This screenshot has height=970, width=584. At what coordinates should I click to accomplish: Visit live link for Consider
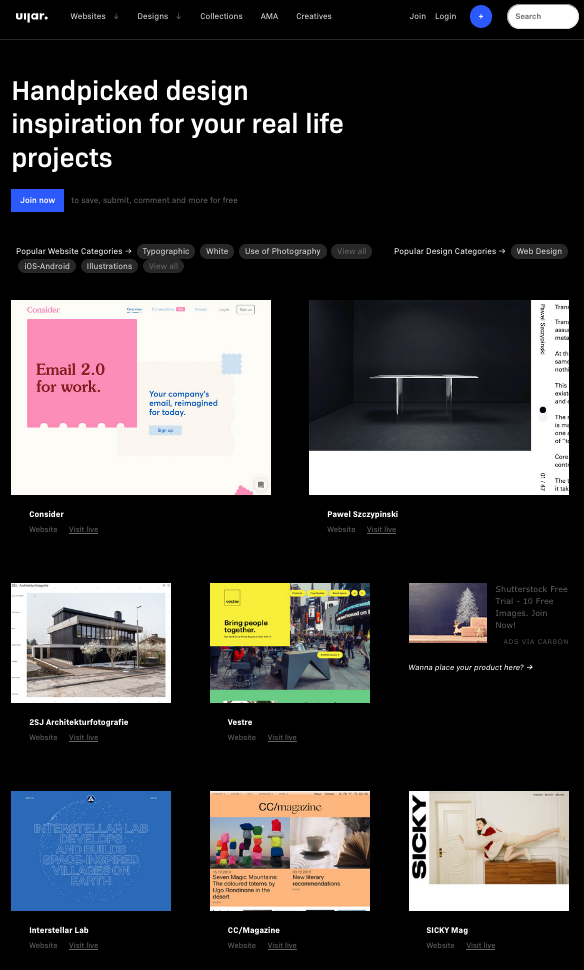(x=84, y=530)
